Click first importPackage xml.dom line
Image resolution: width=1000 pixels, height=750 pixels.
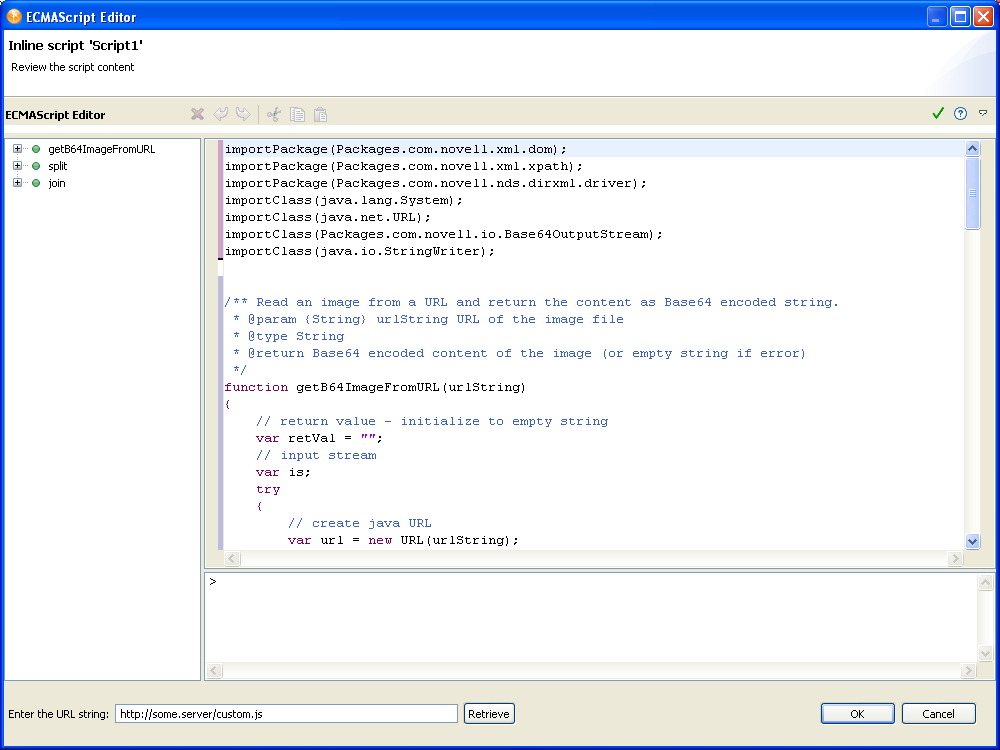pos(395,149)
